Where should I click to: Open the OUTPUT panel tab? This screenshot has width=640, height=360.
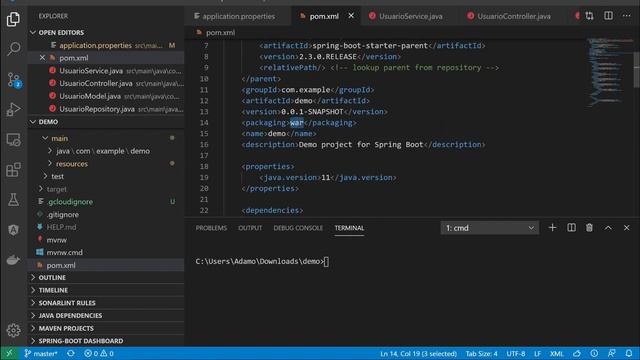tap(250, 228)
